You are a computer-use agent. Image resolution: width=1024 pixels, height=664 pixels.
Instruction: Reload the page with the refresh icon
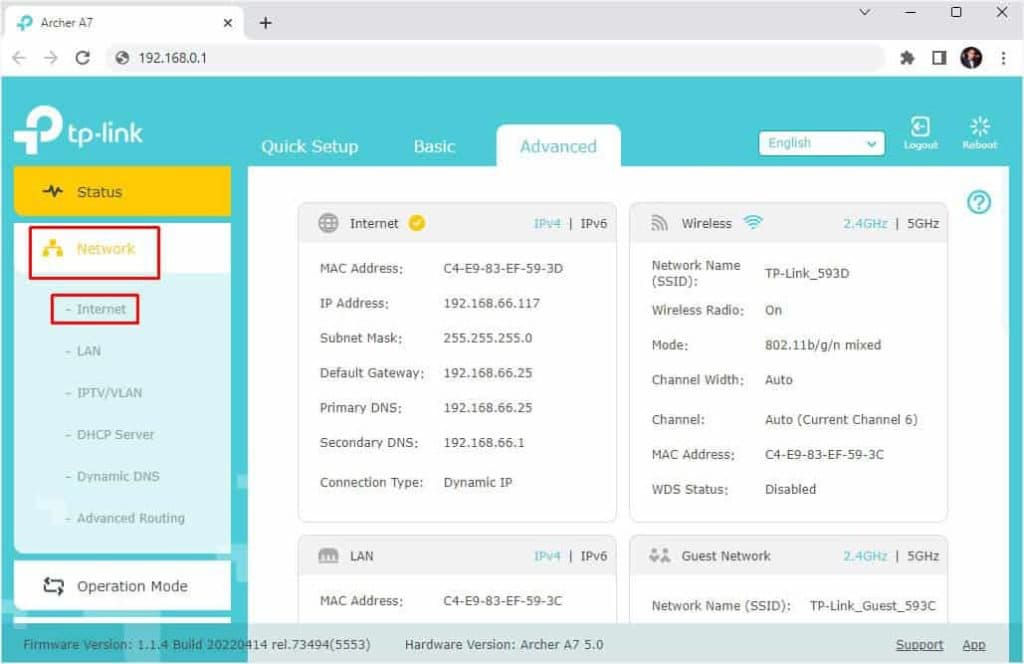(x=82, y=58)
